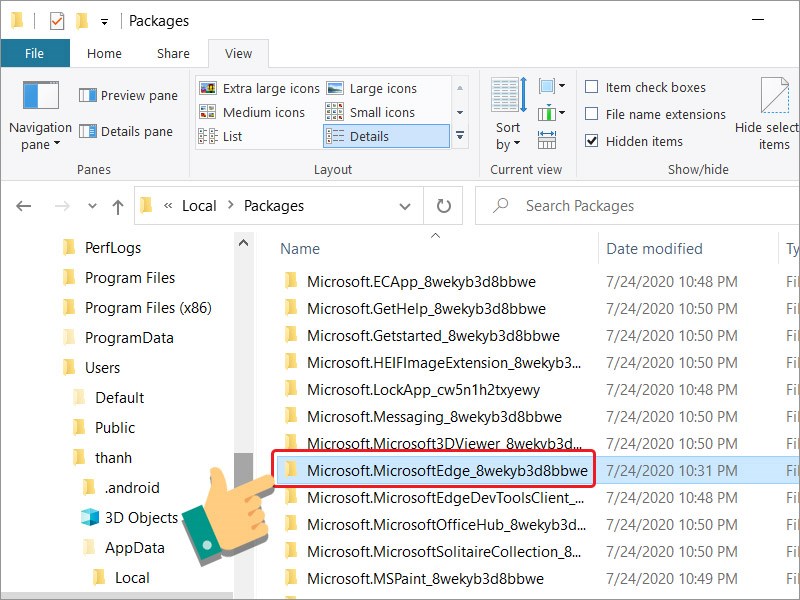This screenshot has height=600, width=800.
Task: Switch to List layout
Action: [220, 136]
